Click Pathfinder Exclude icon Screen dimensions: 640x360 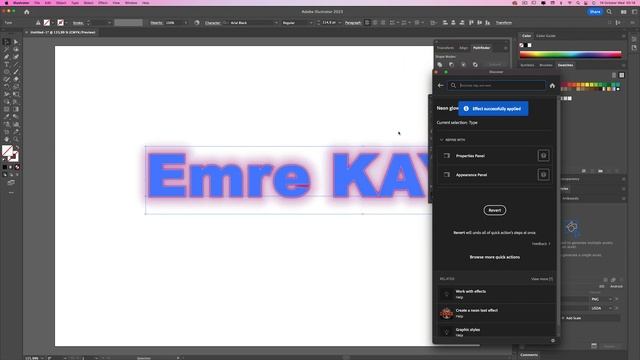(x=475, y=64)
